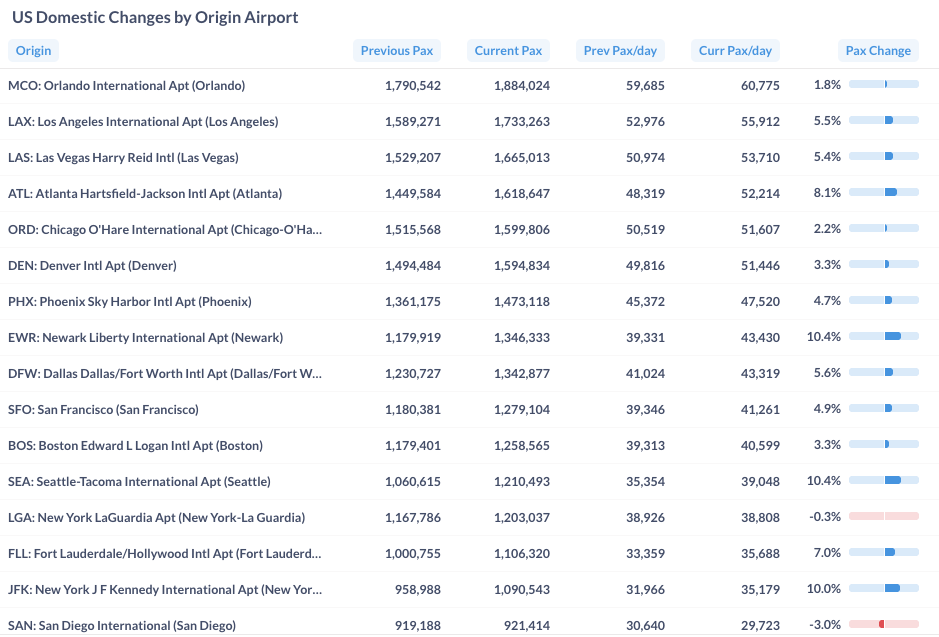The height and width of the screenshot is (637, 939).
Task: Select ATL Atlanta Hartsfield-Jackson origin cell
Action: click(x=145, y=194)
